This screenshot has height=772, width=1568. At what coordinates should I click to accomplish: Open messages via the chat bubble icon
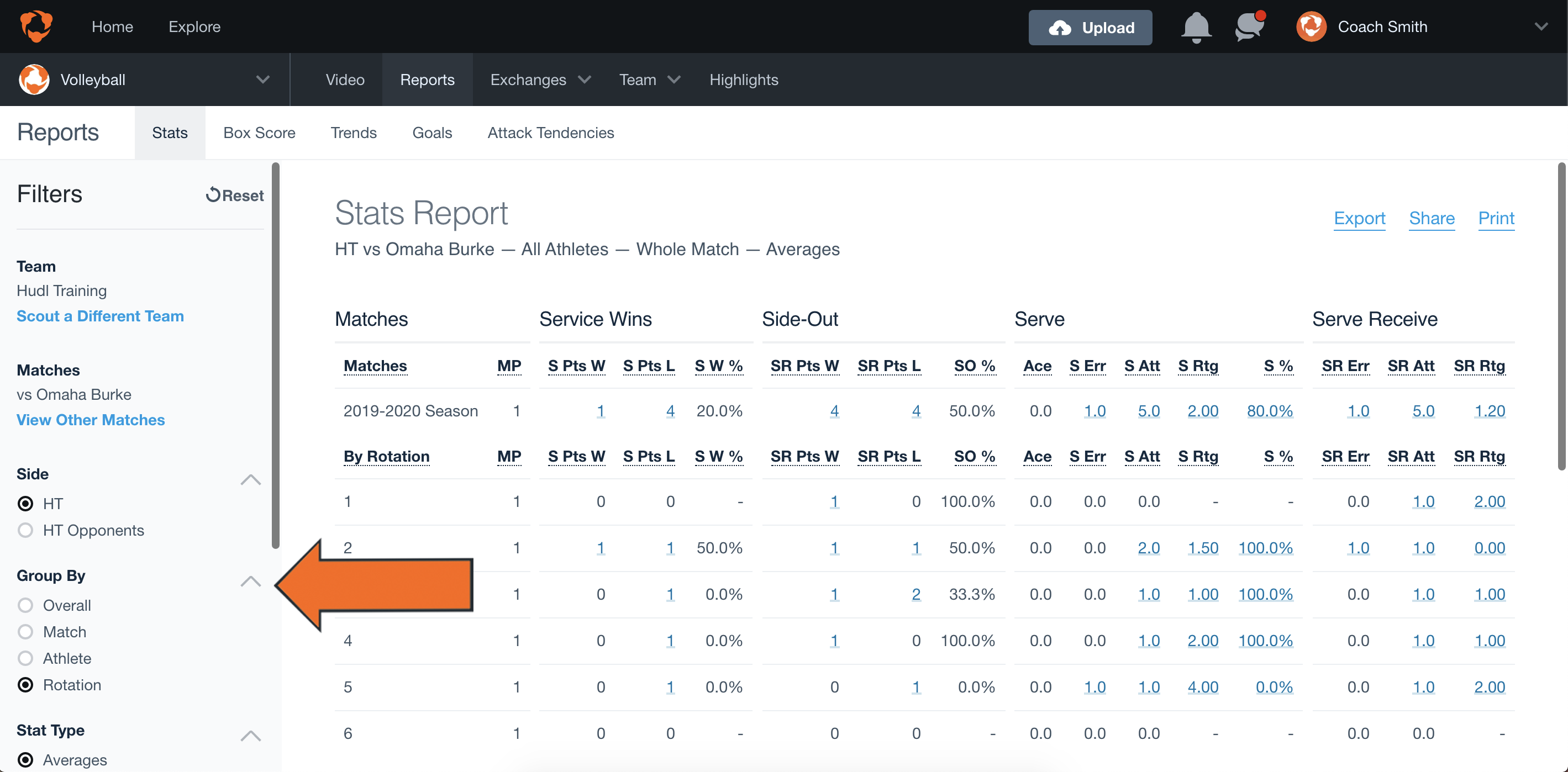tap(1249, 27)
